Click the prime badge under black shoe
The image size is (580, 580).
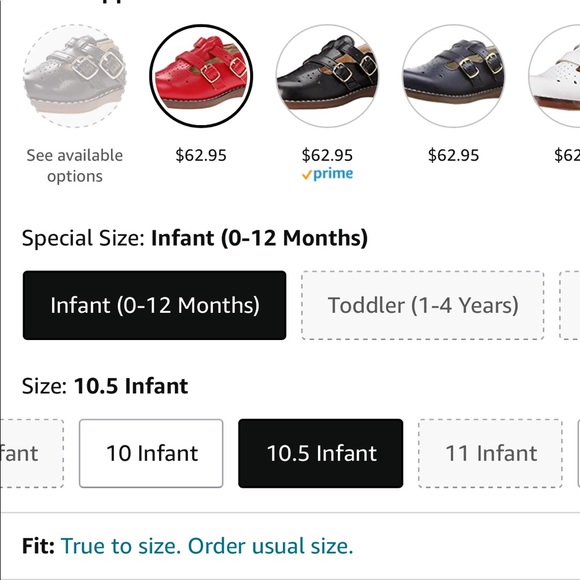tap(327, 174)
